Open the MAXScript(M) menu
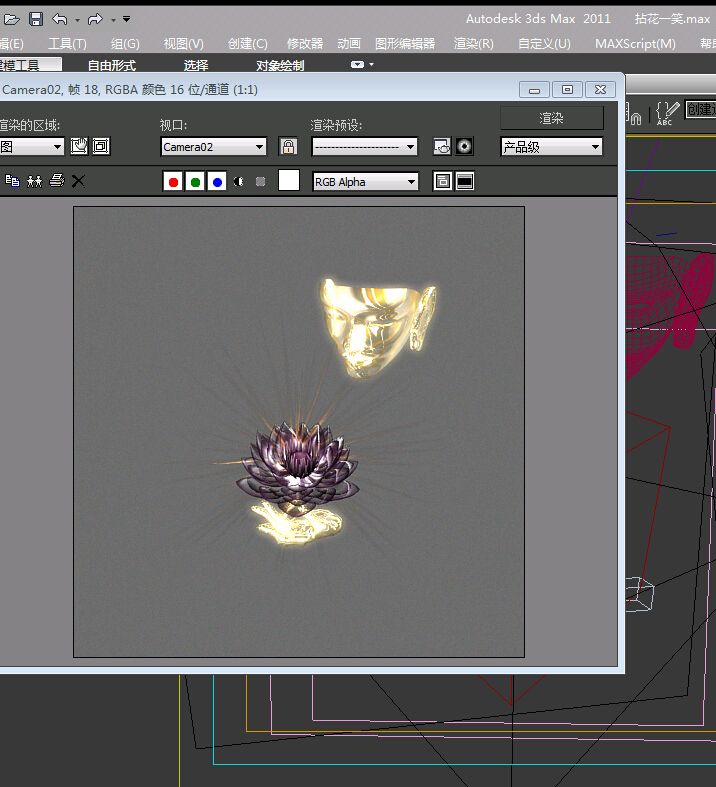 pyautogui.click(x=635, y=44)
